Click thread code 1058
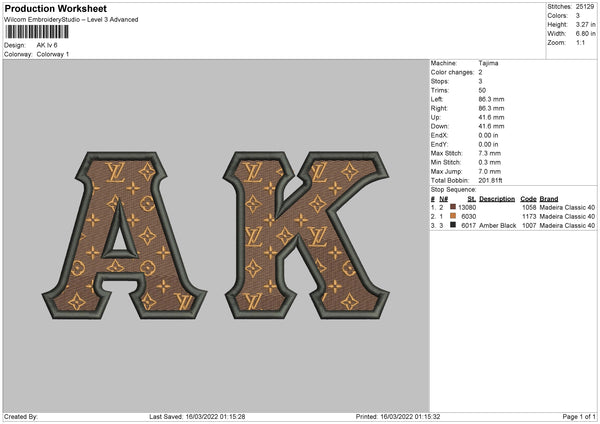Screen dimensions: 600x424 coord(529,207)
